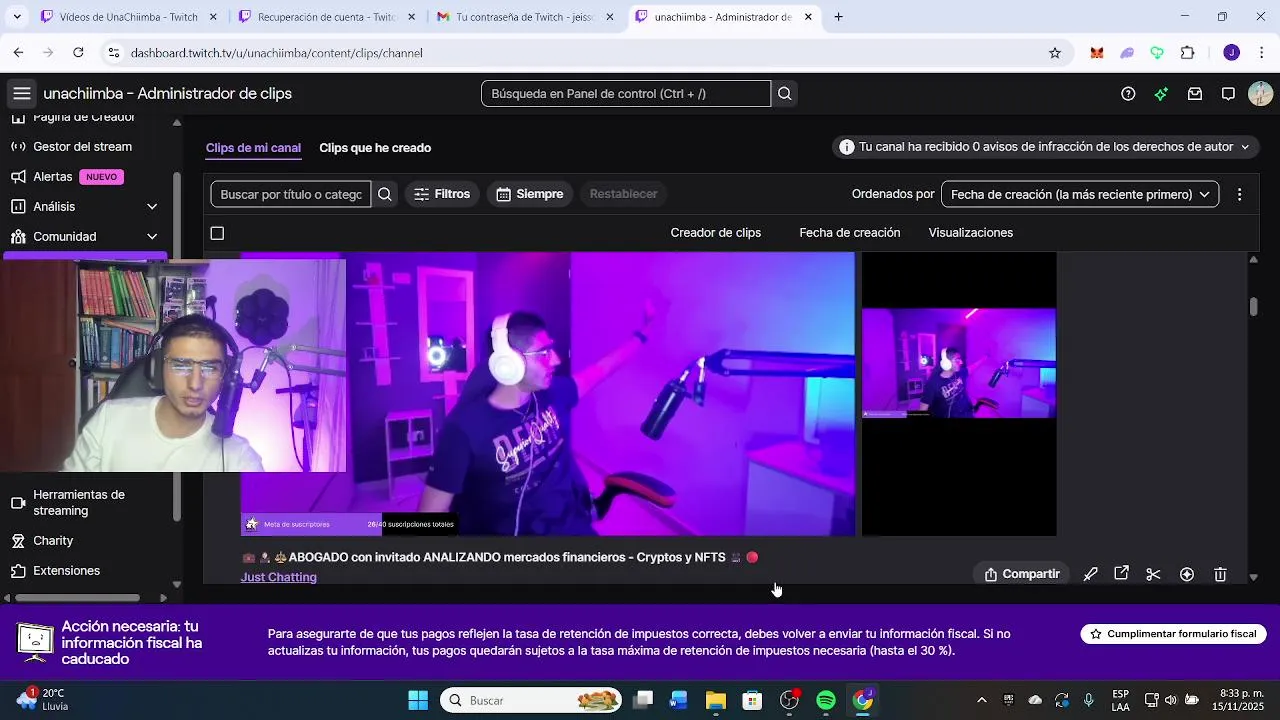Open the Siempre date range dropdown

530,194
